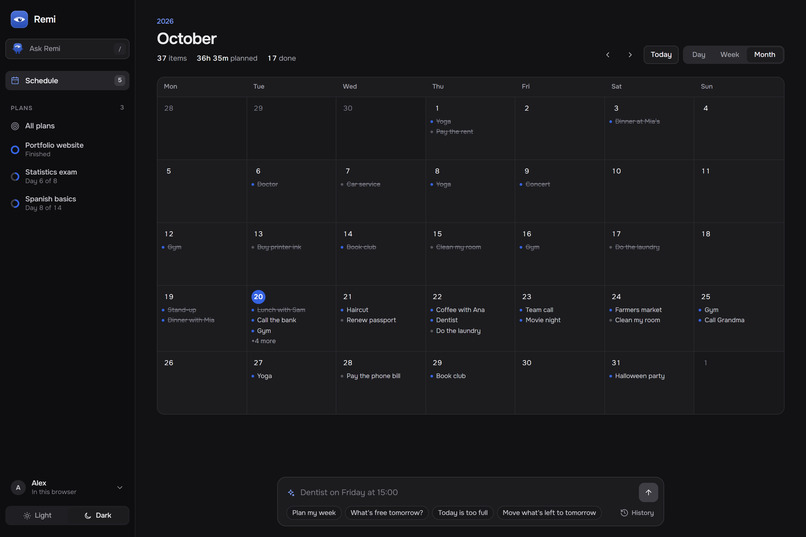This screenshot has width=806, height=537.
Task: Select today's date 20 circle
Action: [x=258, y=297]
